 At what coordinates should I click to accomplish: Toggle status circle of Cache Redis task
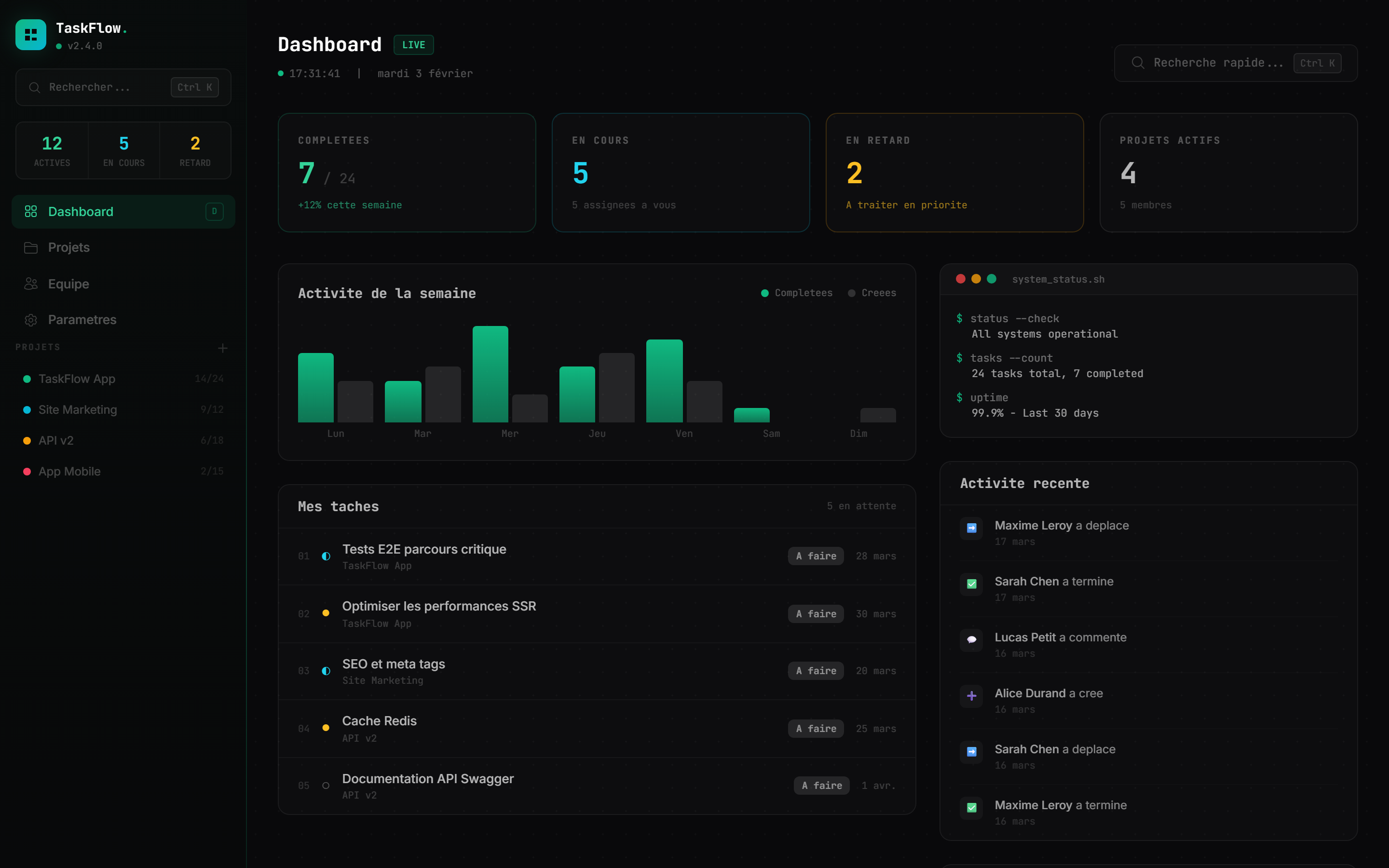coord(326,728)
